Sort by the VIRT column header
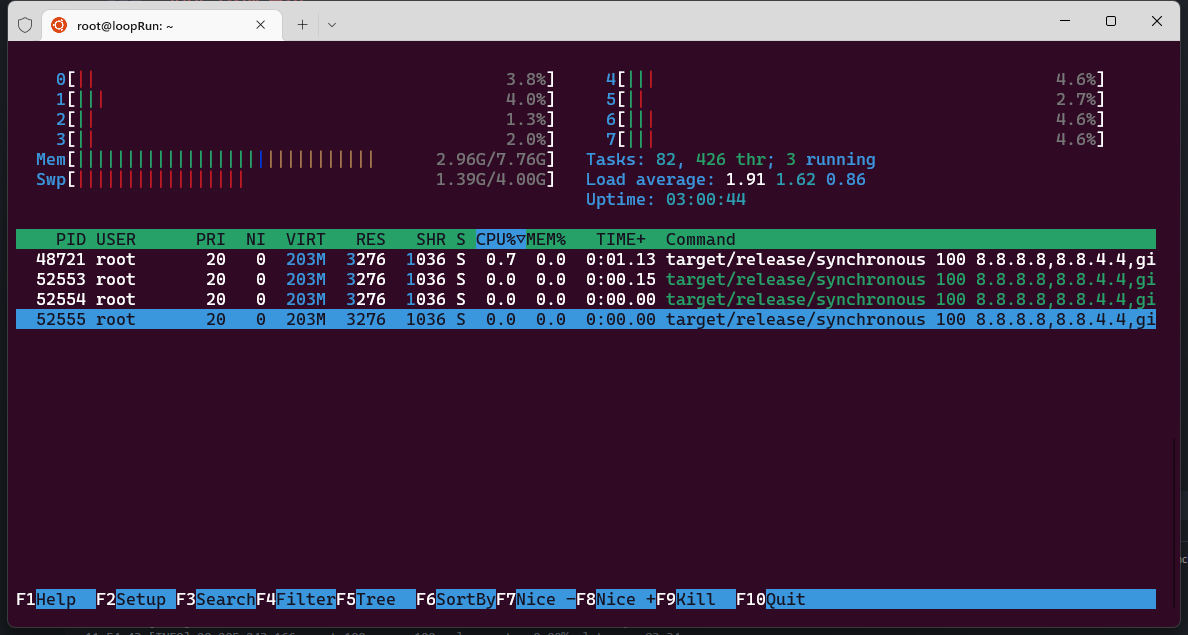This screenshot has height=635, width=1188. tap(306, 239)
